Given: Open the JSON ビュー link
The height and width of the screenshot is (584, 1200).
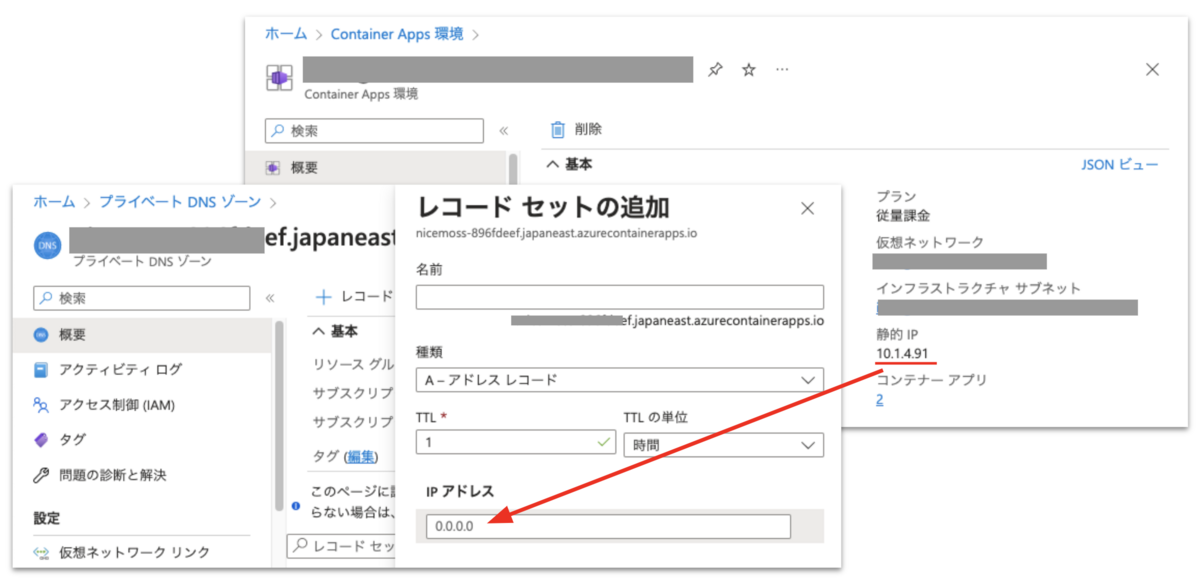Looking at the screenshot, I should pyautogui.click(x=1120, y=164).
